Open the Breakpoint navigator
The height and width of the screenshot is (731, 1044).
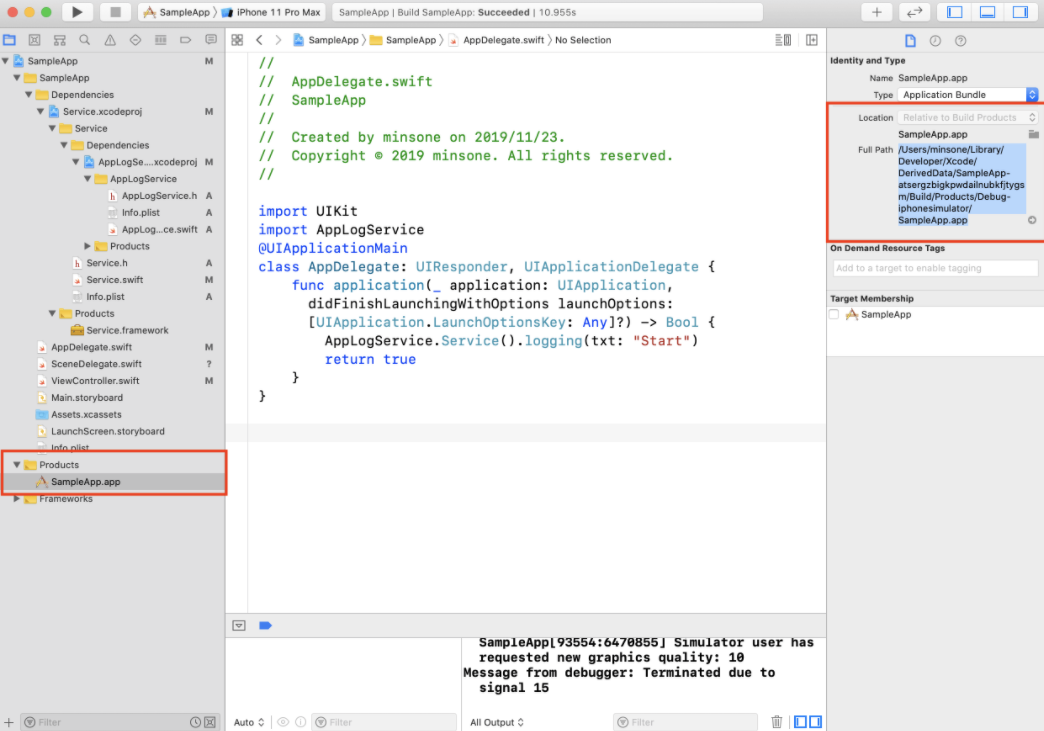(185, 40)
